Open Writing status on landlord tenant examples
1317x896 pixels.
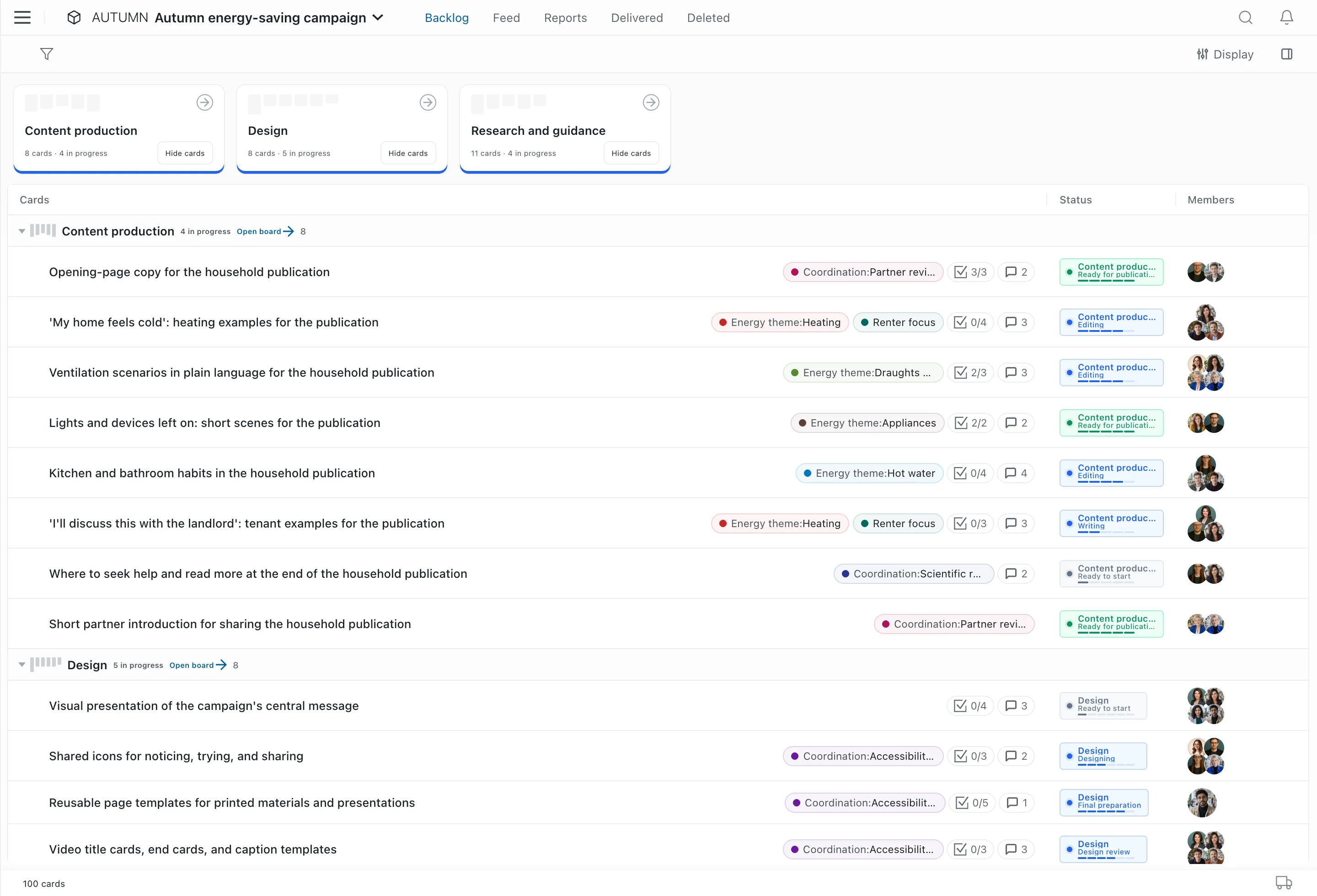point(1111,523)
